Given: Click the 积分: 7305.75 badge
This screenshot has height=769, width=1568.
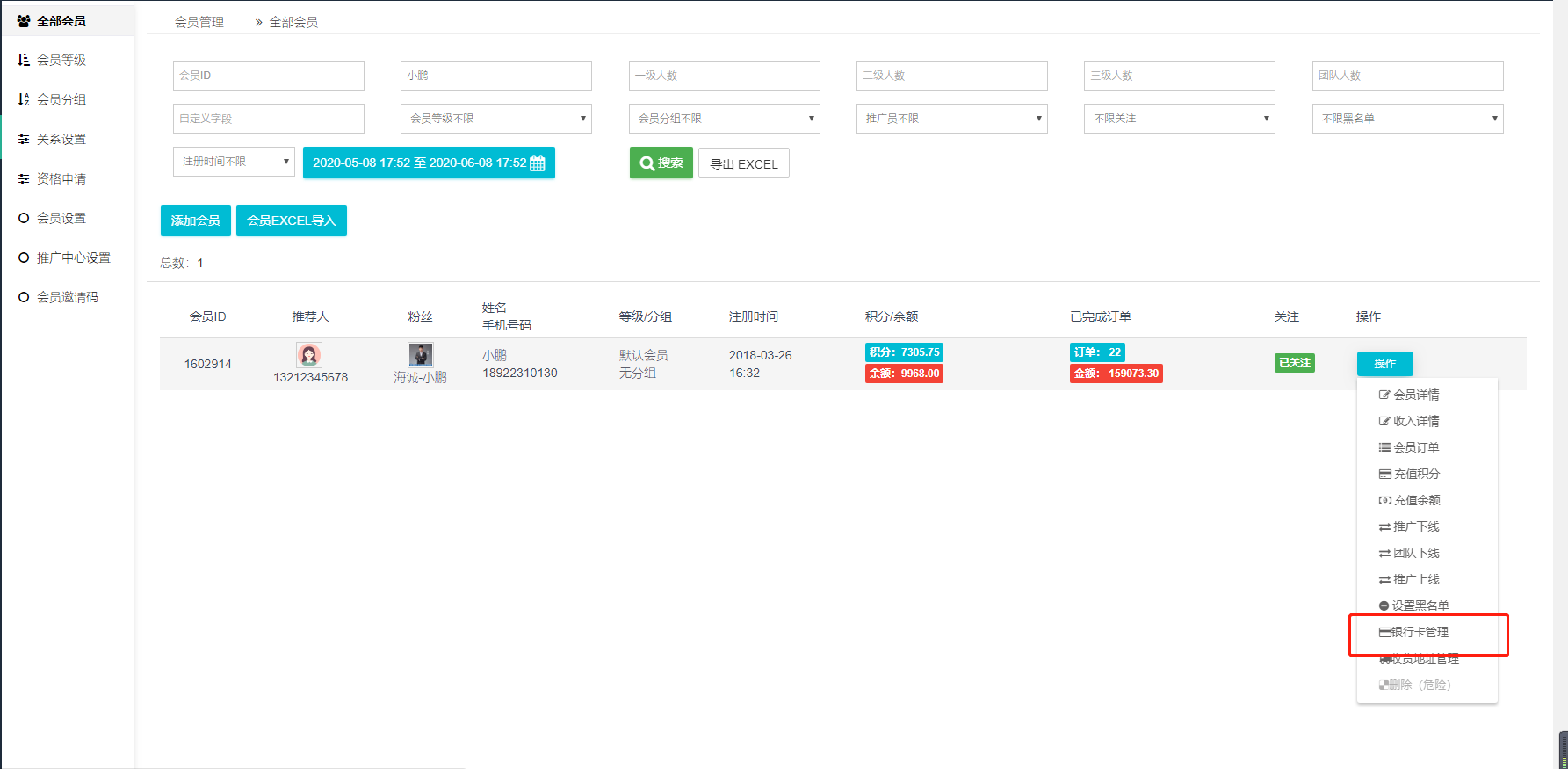Looking at the screenshot, I should [x=904, y=352].
